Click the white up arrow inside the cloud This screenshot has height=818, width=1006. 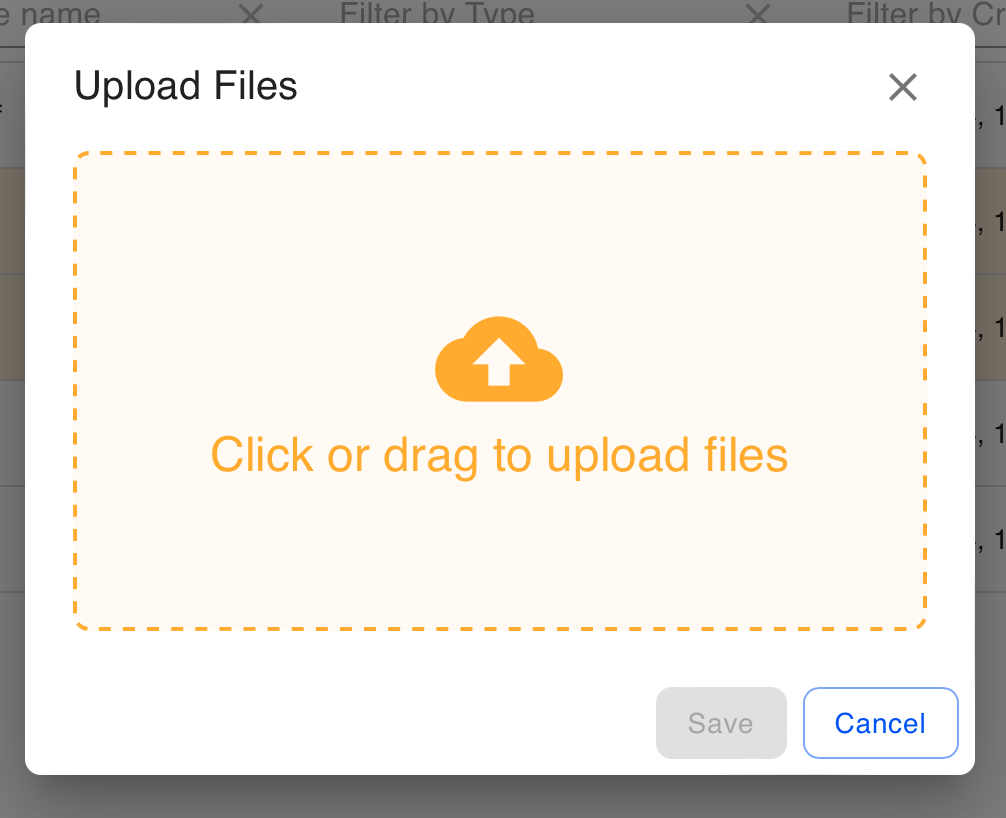[499, 362]
